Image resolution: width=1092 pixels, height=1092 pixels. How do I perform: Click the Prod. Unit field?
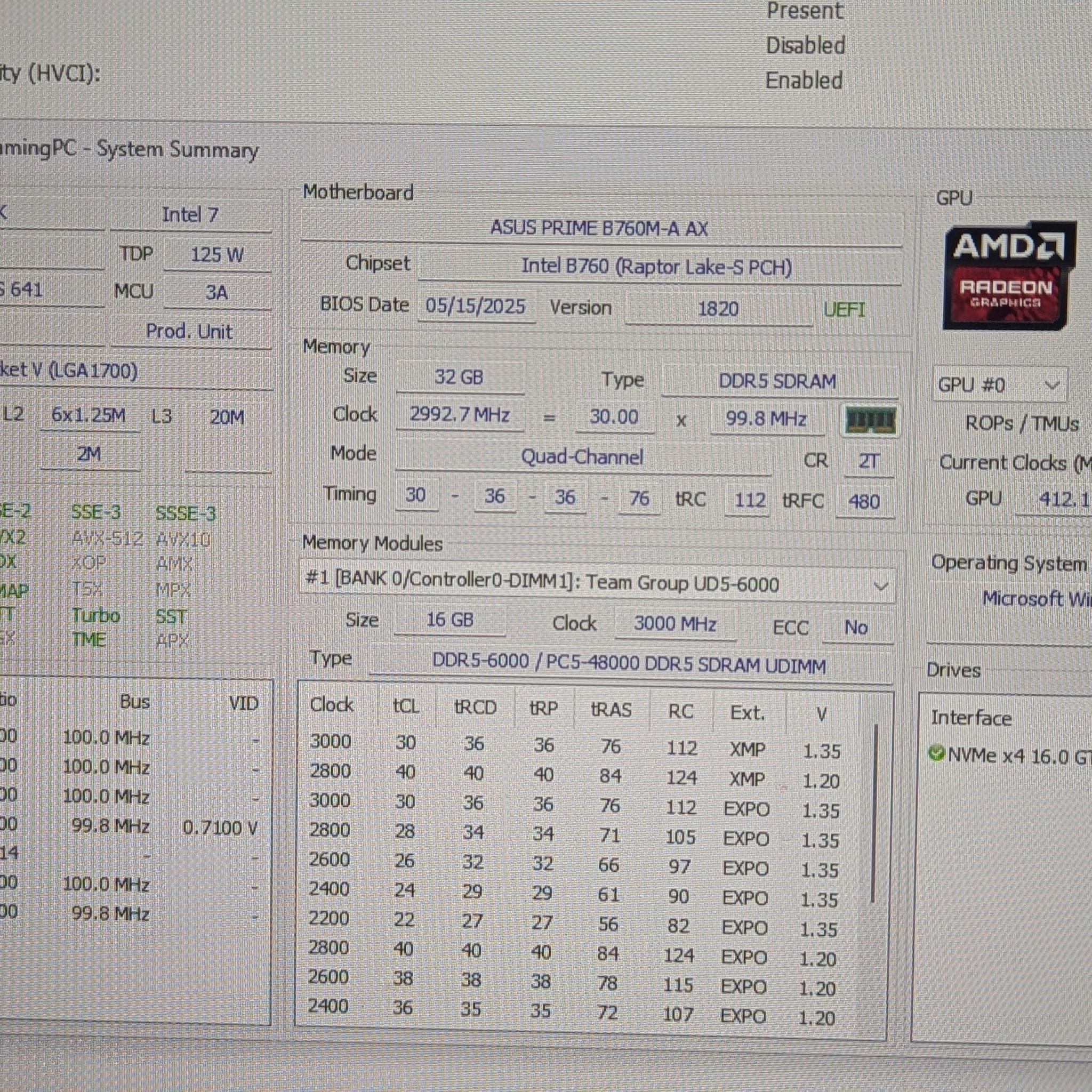coord(189,331)
